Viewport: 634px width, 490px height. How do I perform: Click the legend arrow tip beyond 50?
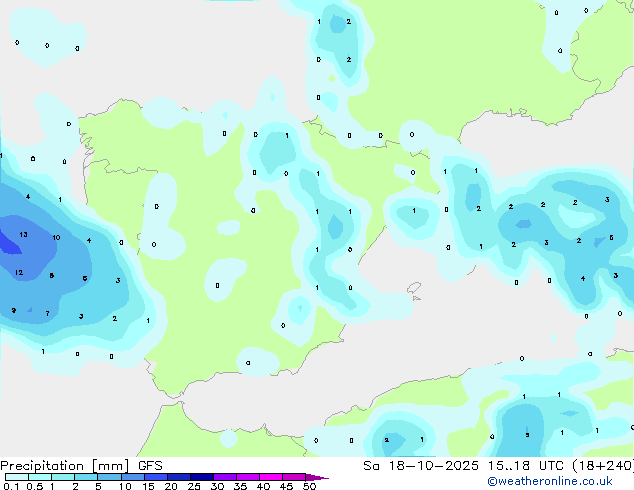(317, 477)
